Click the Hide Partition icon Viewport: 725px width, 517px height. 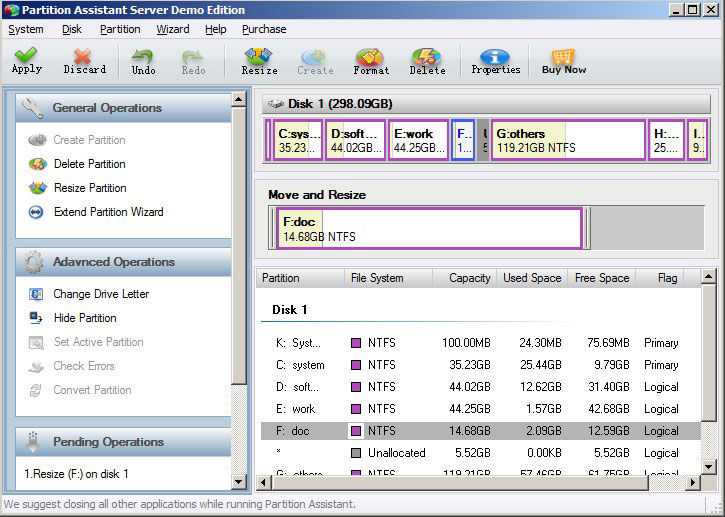[x=36, y=318]
